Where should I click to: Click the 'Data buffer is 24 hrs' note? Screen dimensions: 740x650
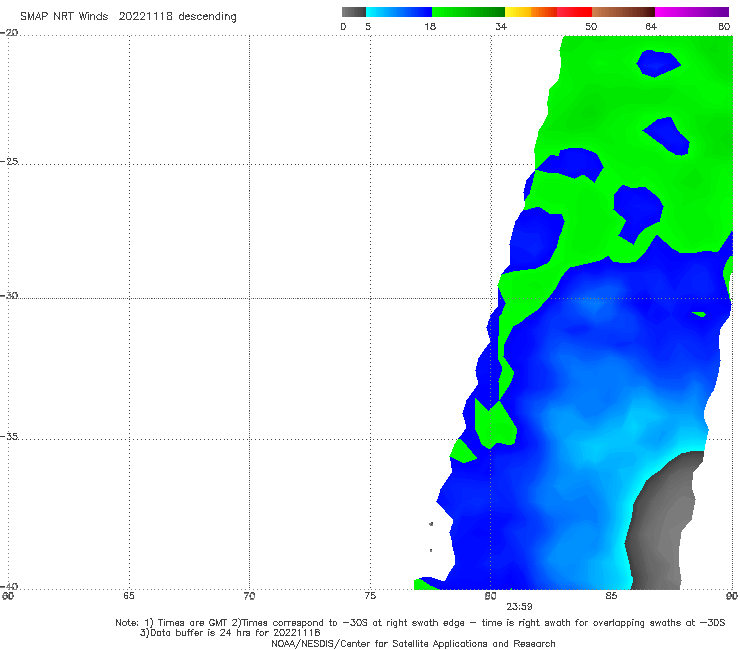[230, 633]
